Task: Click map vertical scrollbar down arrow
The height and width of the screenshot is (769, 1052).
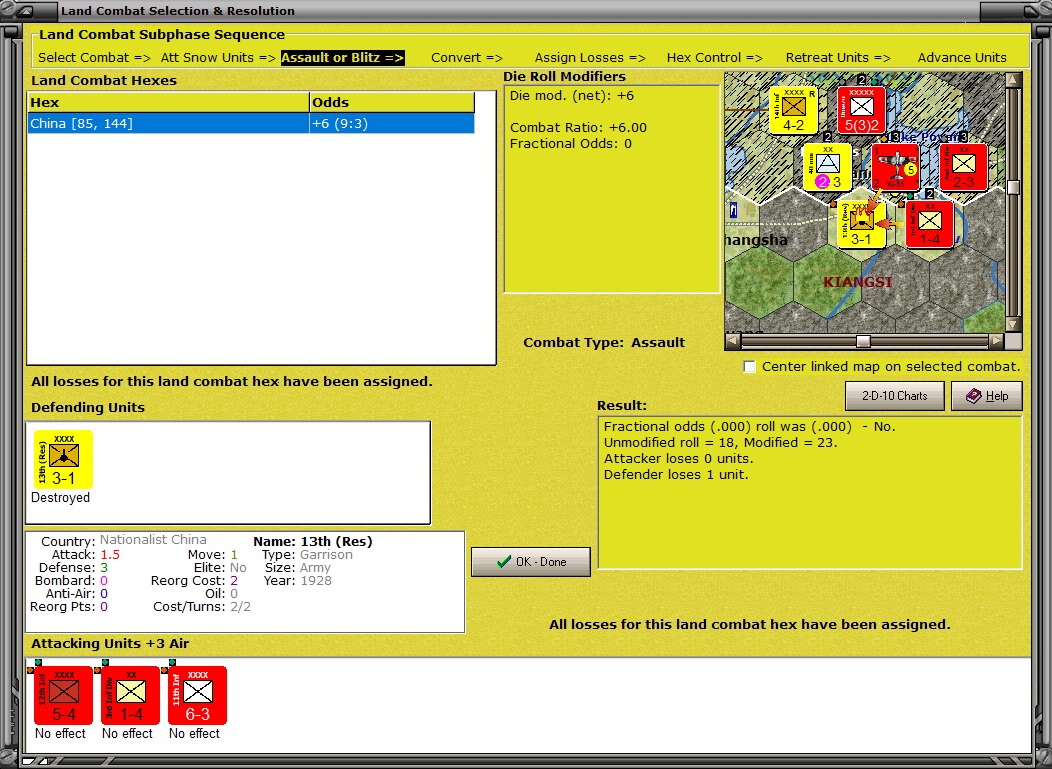Action: click(x=1013, y=324)
